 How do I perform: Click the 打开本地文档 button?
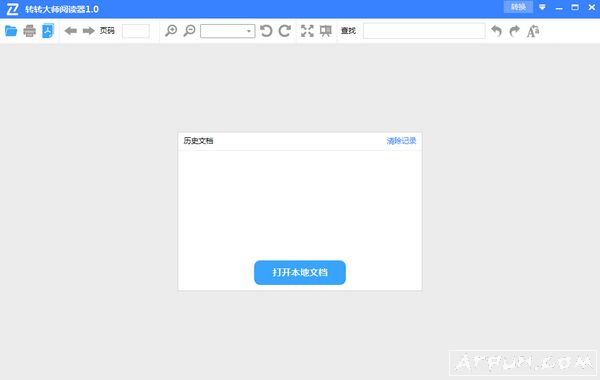click(x=300, y=272)
